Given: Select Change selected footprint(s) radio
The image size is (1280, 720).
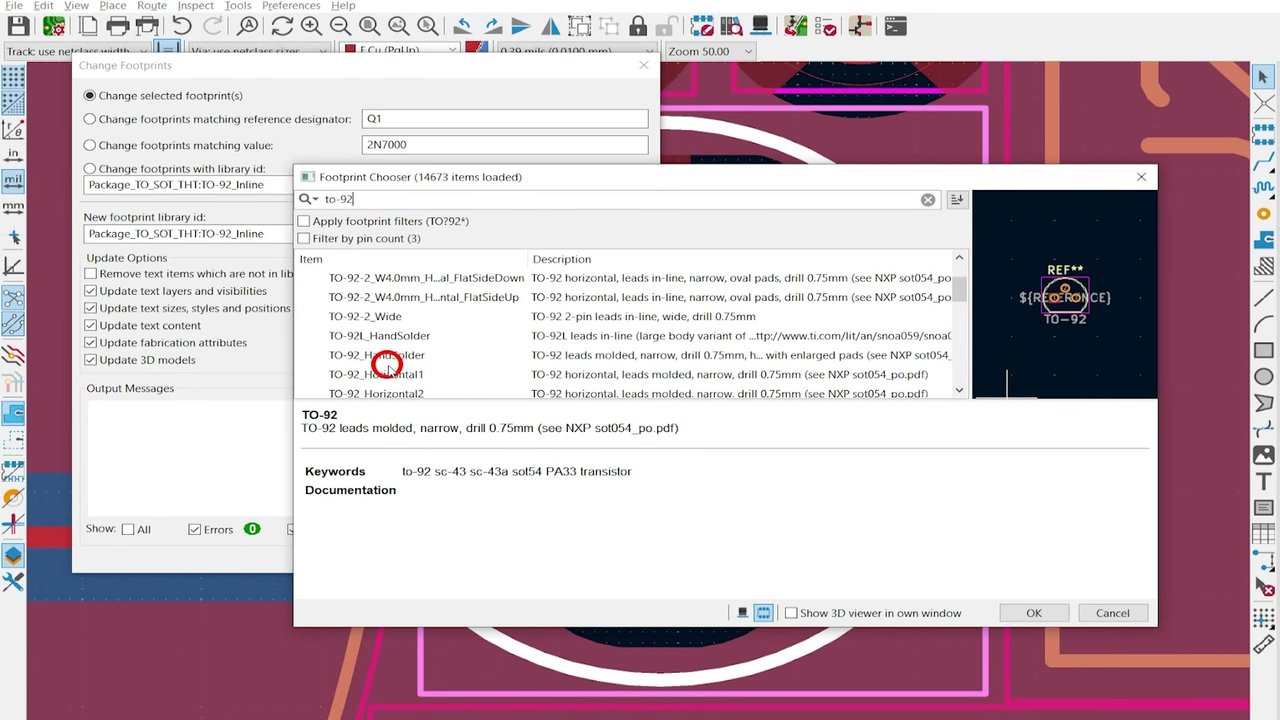Looking at the screenshot, I should (x=90, y=96).
